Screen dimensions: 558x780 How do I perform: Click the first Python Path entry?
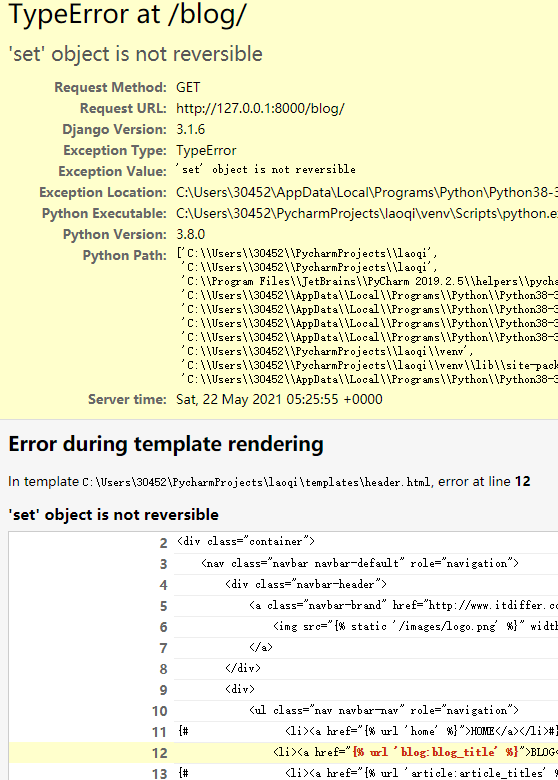click(x=307, y=253)
